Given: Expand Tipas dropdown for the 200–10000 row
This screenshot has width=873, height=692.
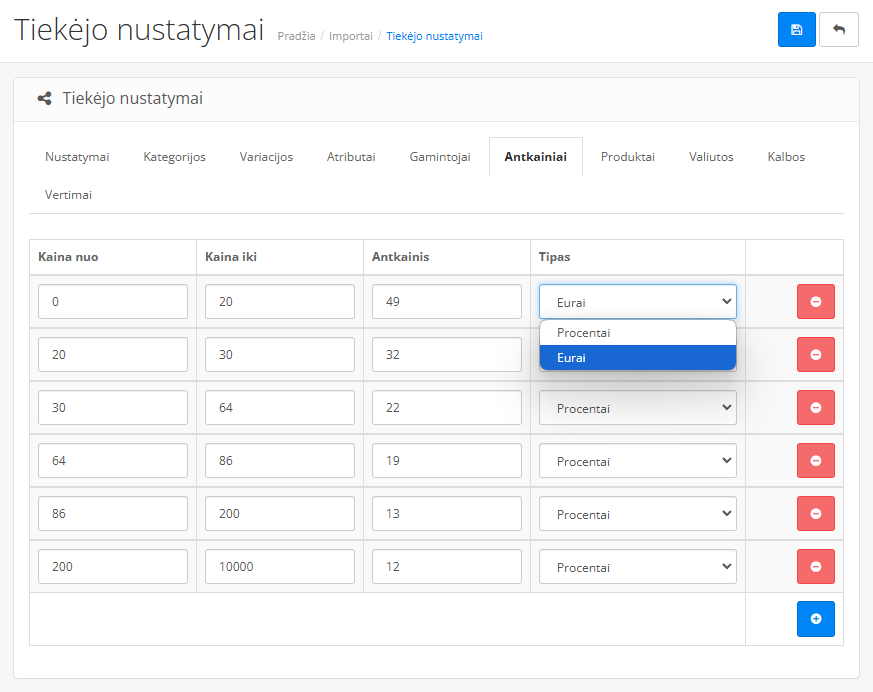Looking at the screenshot, I should 637,567.
